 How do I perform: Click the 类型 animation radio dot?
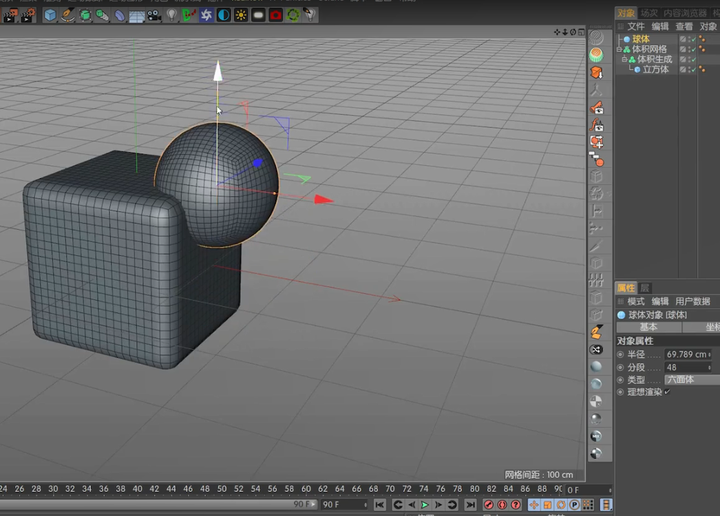(x=620, y=380)
